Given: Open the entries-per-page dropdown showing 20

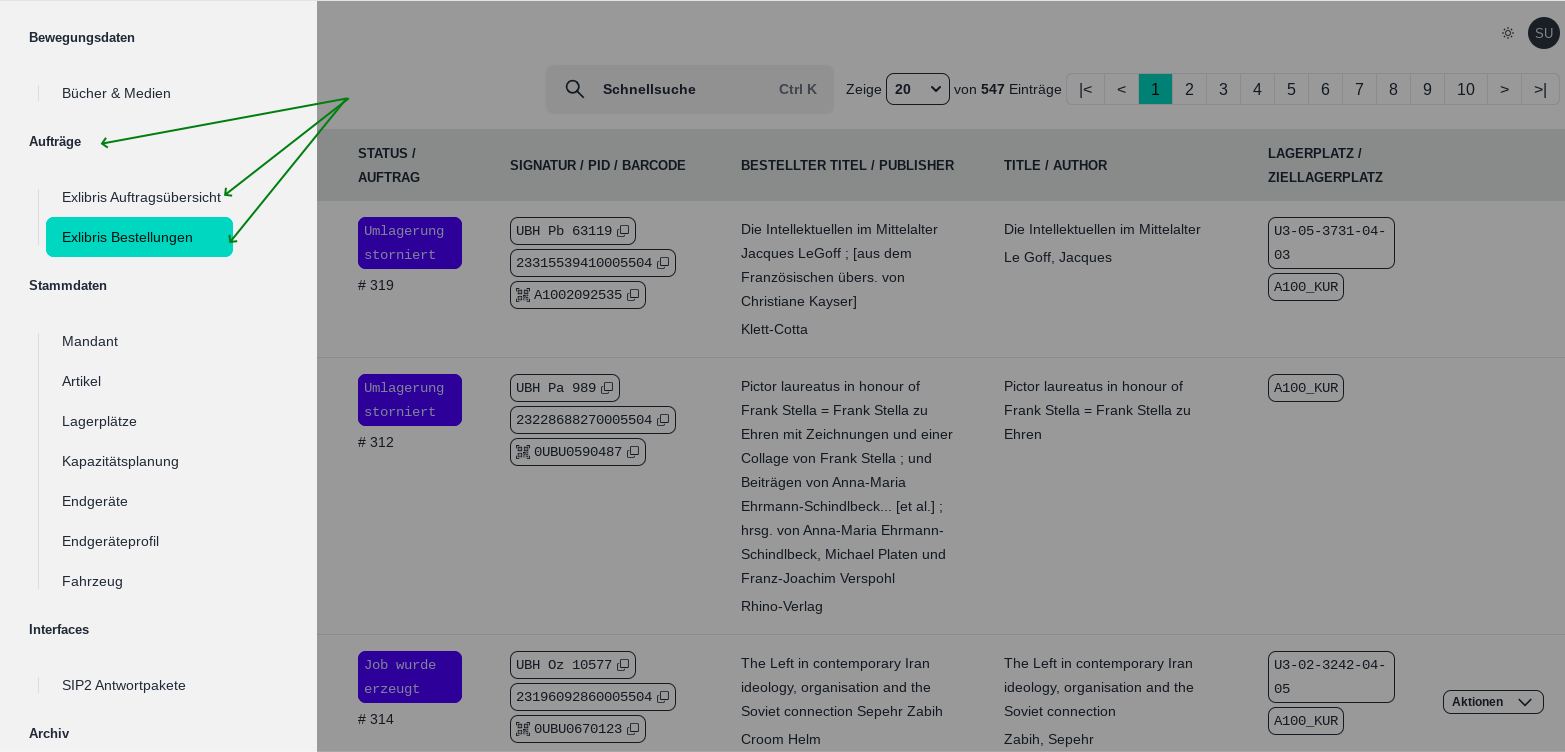Looking at the screenshot, I should point(917,89).
